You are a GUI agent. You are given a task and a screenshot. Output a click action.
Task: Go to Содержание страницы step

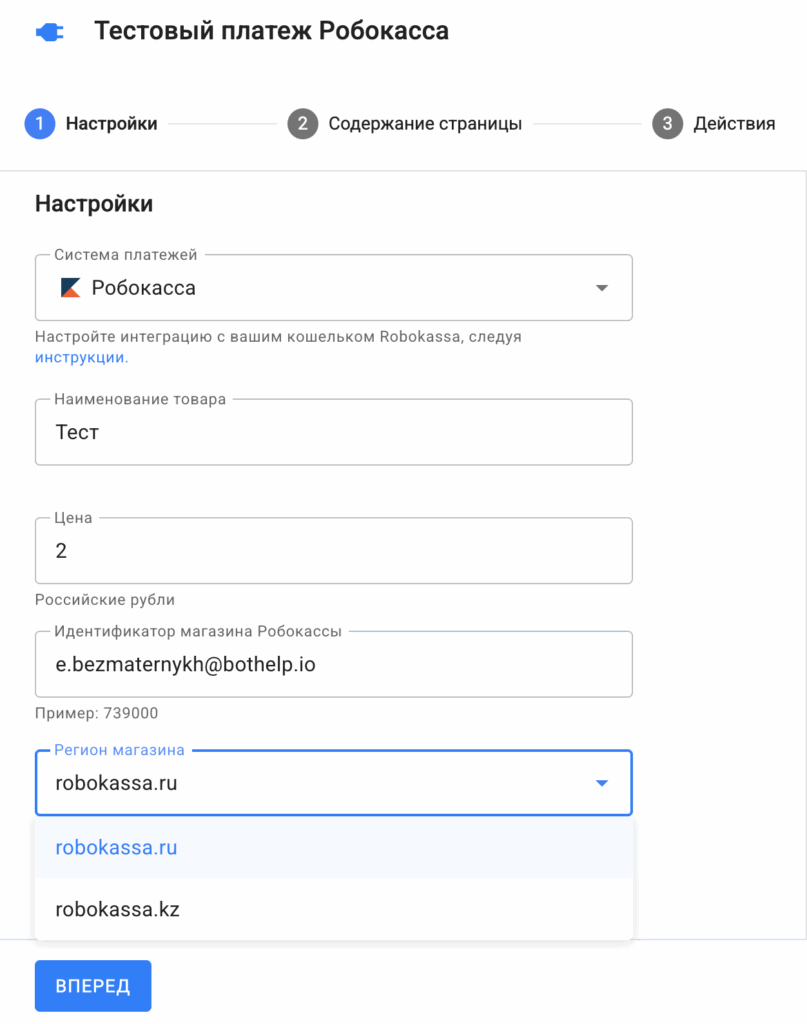pyautogui.click(x=425, y=124)
